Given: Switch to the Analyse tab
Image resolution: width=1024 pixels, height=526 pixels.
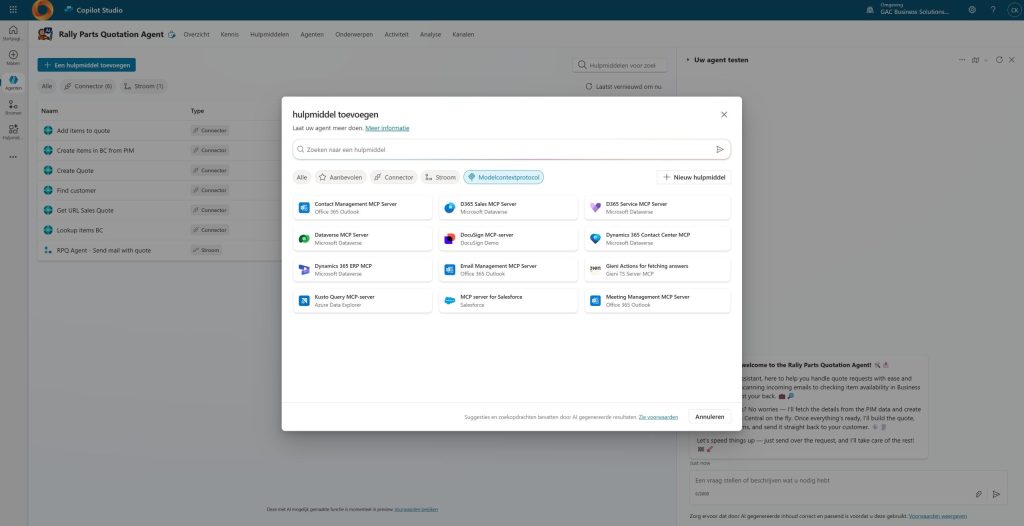Looking at the screenshot, I should (430, 35).
